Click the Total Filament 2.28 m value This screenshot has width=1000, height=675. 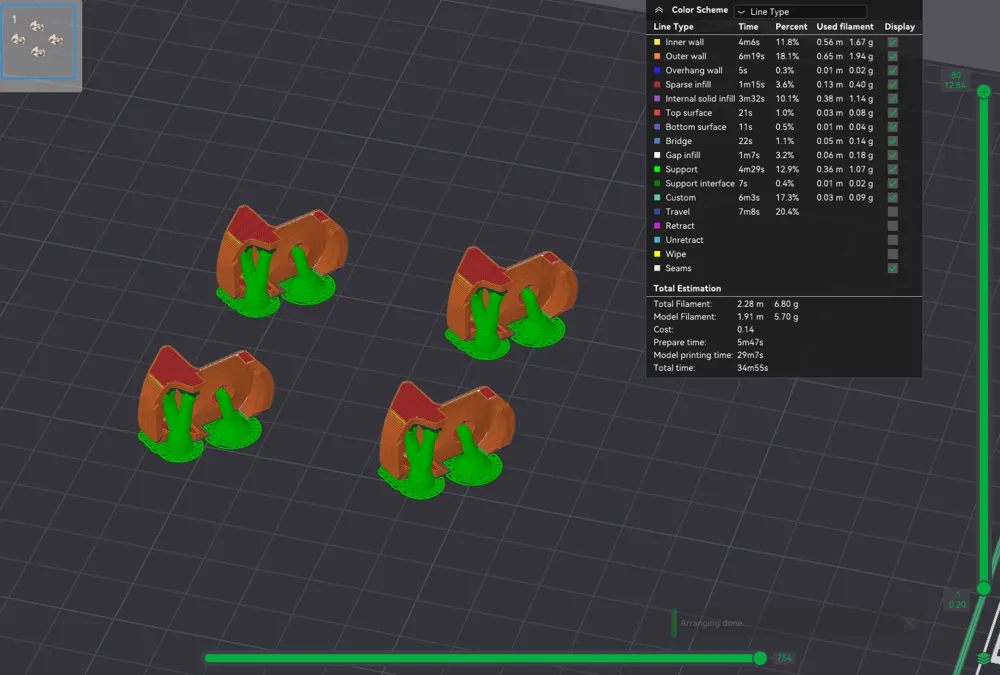tap(750, 304)
